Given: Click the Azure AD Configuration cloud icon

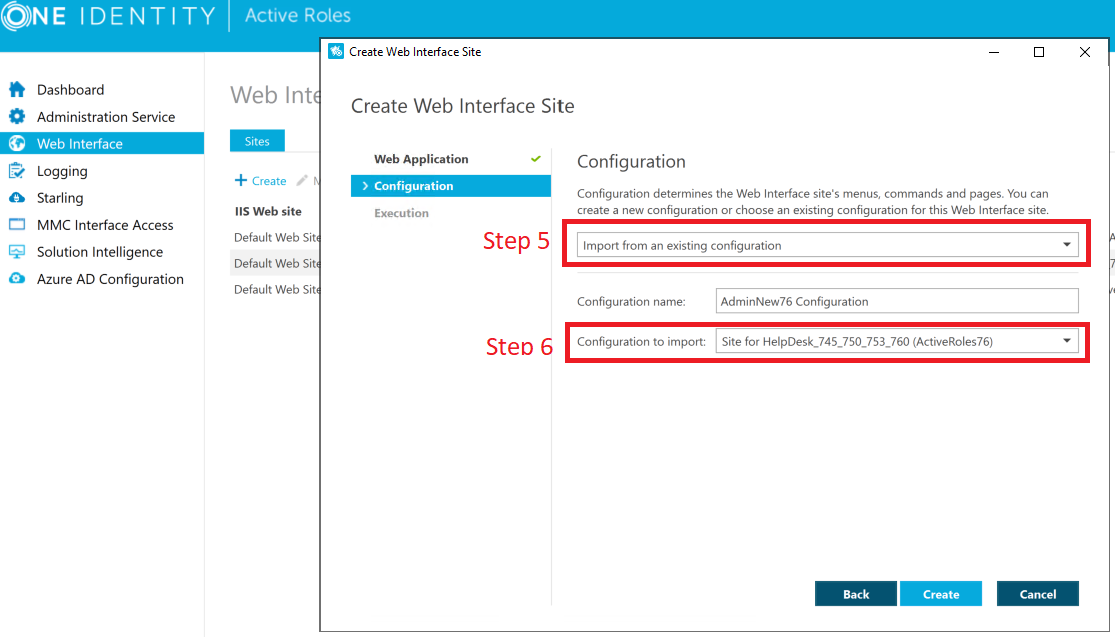Looking at the screenshot, I should point(17,279).
